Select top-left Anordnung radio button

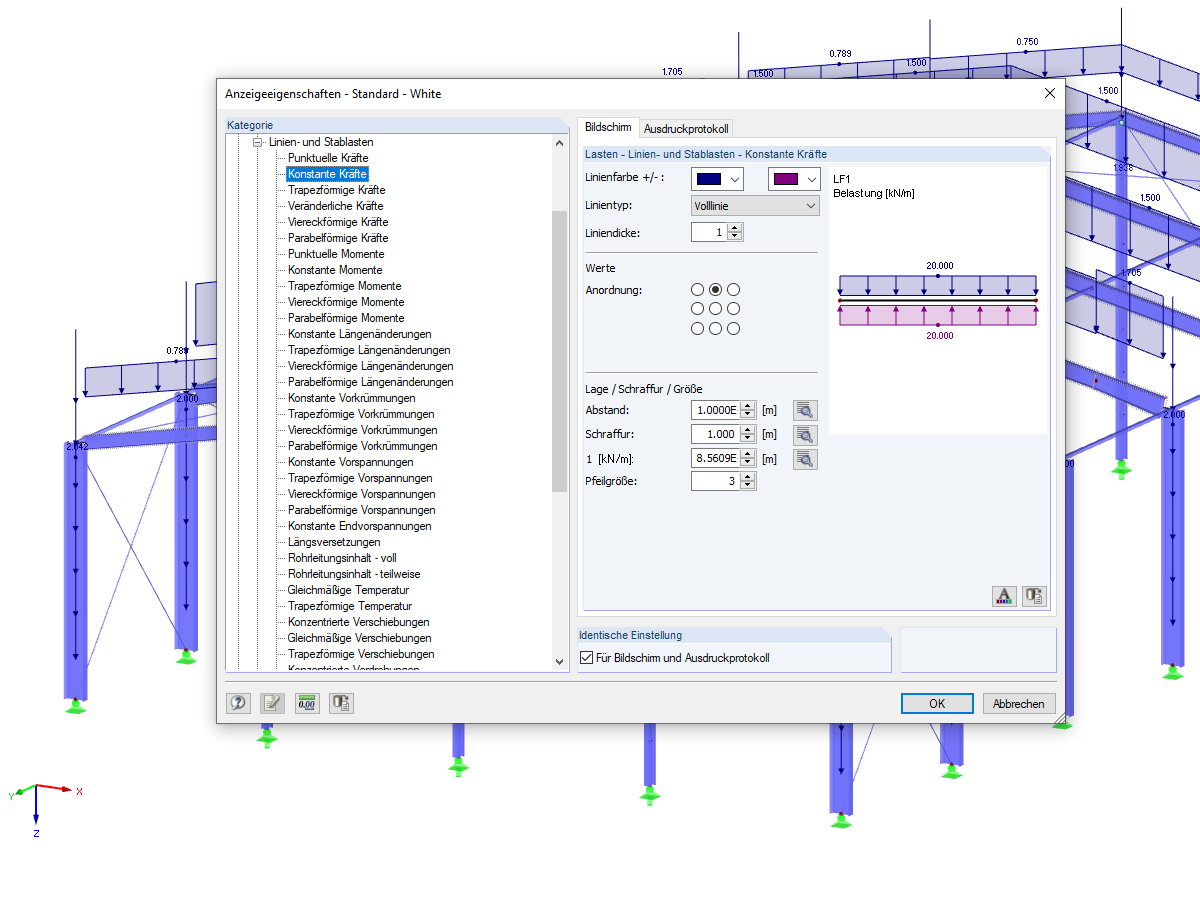tap(697, 289)
